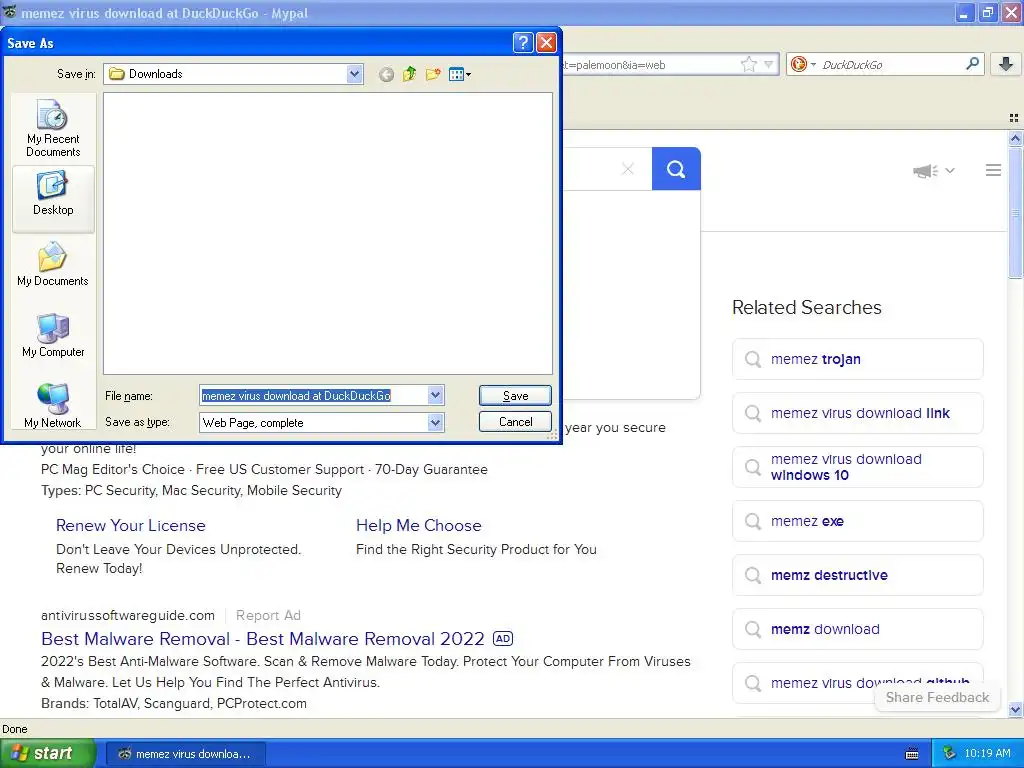The image size is (1024, 768).
Task: Click the blue DuckDuckGo search button
Action: pos(676,169)
